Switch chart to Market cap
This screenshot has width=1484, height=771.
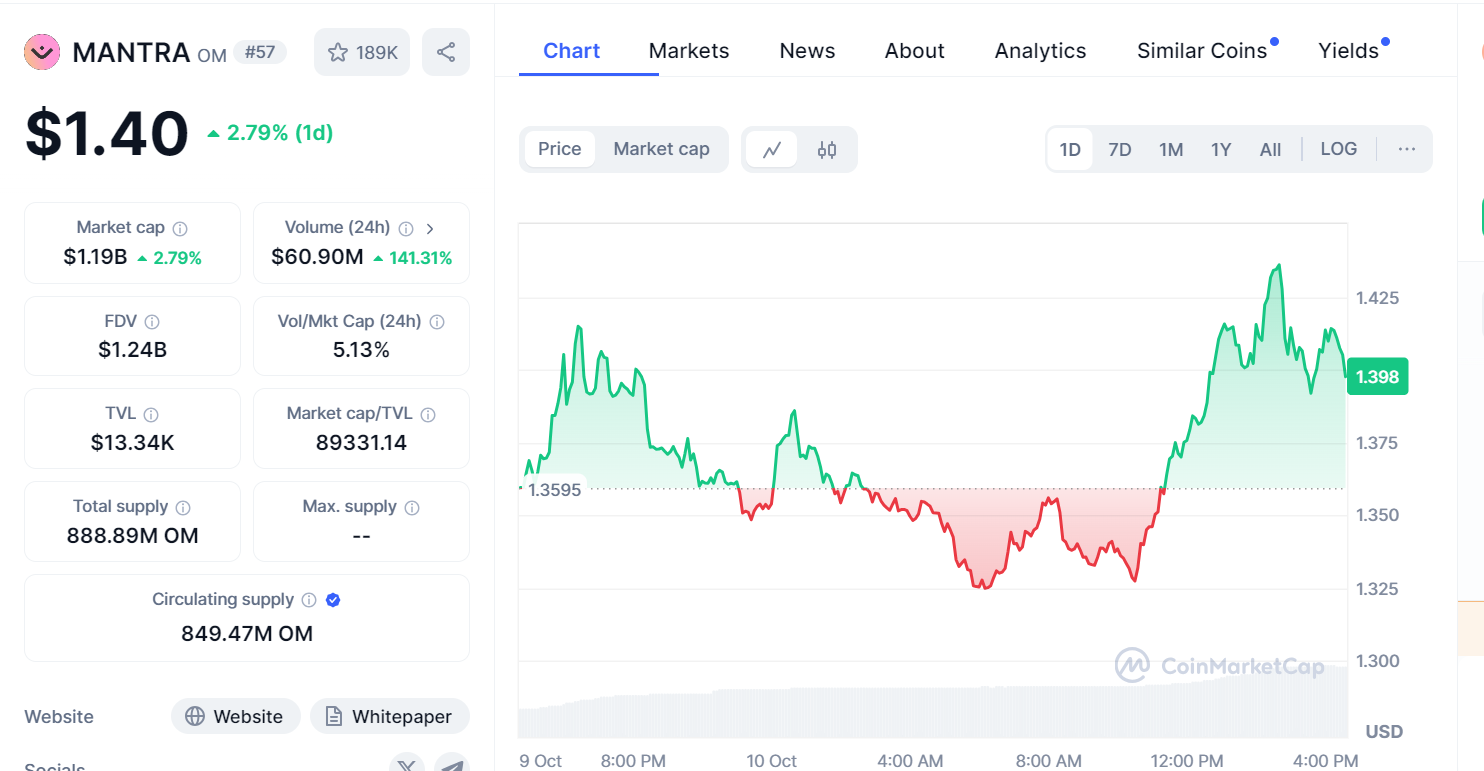[x=661, y=149]
